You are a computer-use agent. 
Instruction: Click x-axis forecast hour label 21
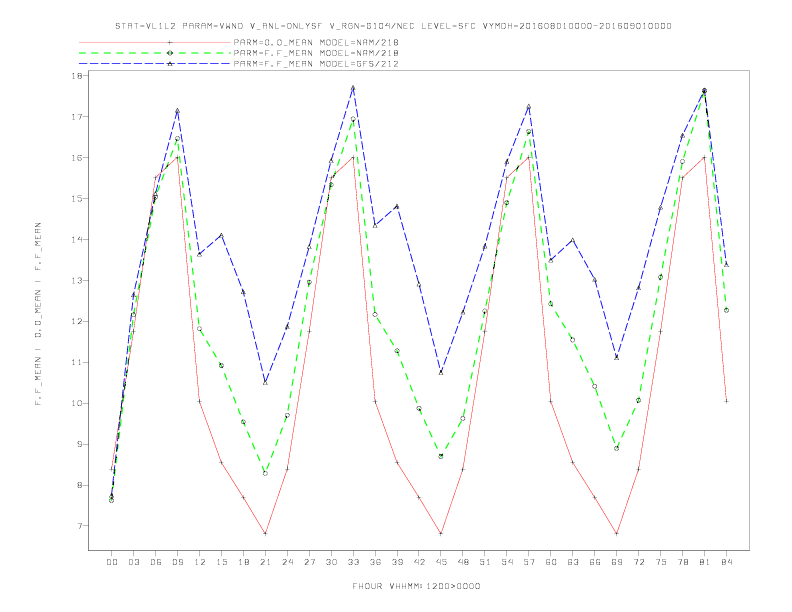point(265,562)
